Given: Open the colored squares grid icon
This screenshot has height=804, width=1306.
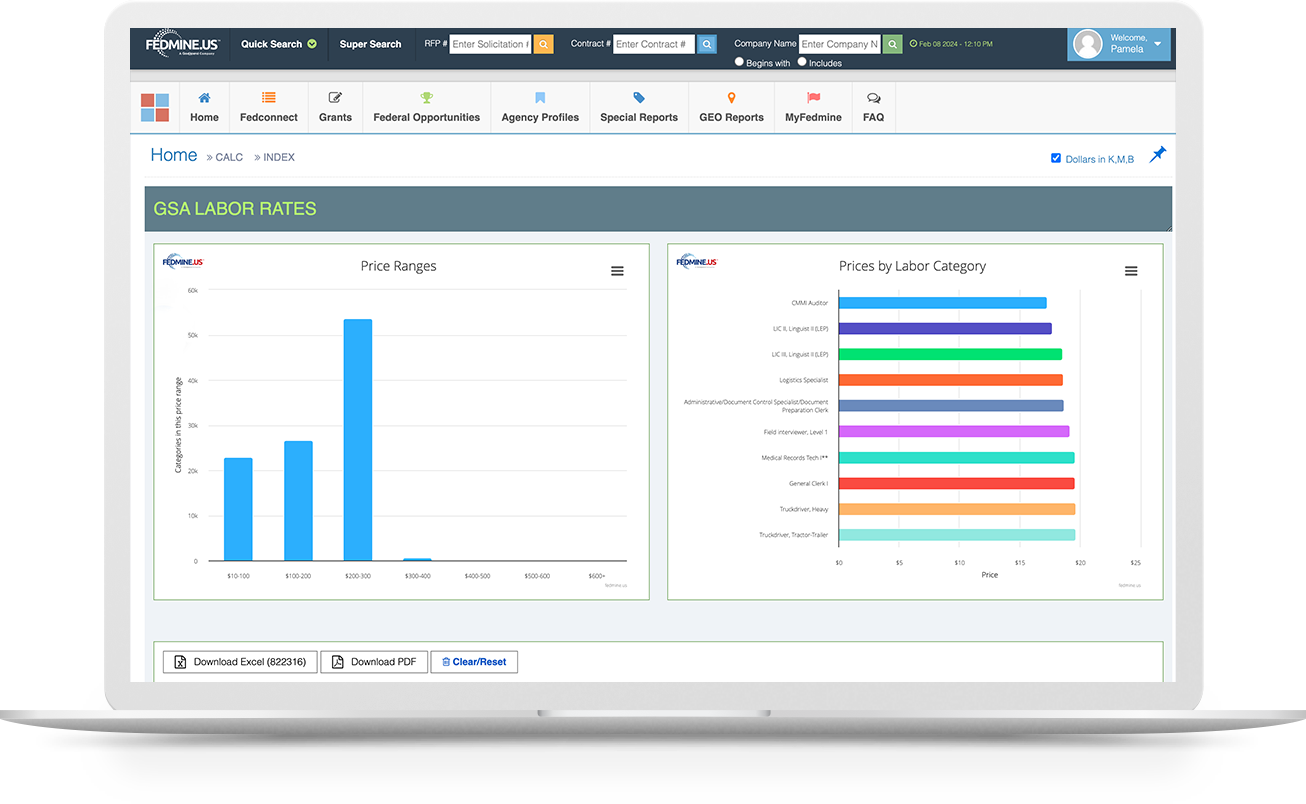Looking at the screenshot, I should 155,108.
